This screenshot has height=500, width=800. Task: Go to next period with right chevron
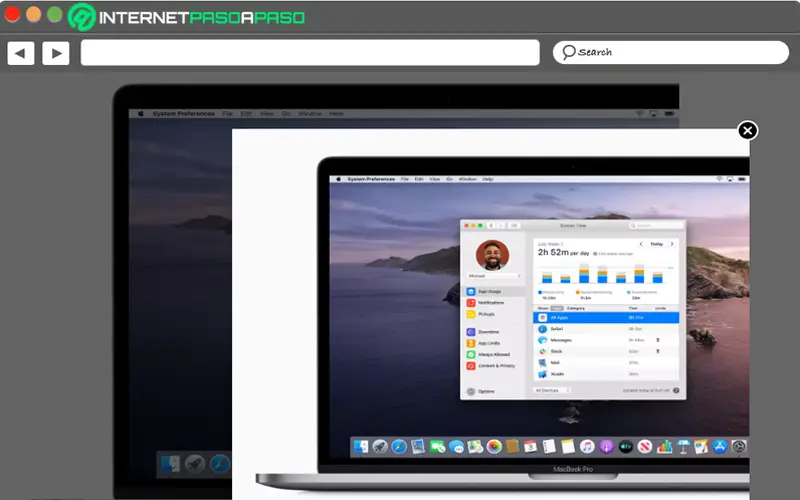[672, 244]
